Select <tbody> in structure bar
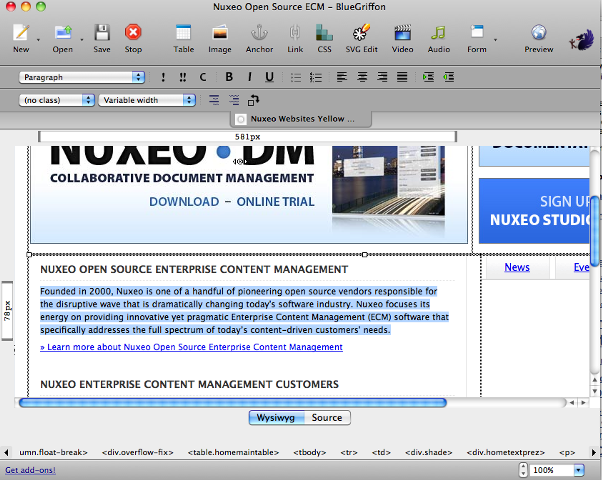The height and width of the screenshot is (480, 602). [310, 452]
